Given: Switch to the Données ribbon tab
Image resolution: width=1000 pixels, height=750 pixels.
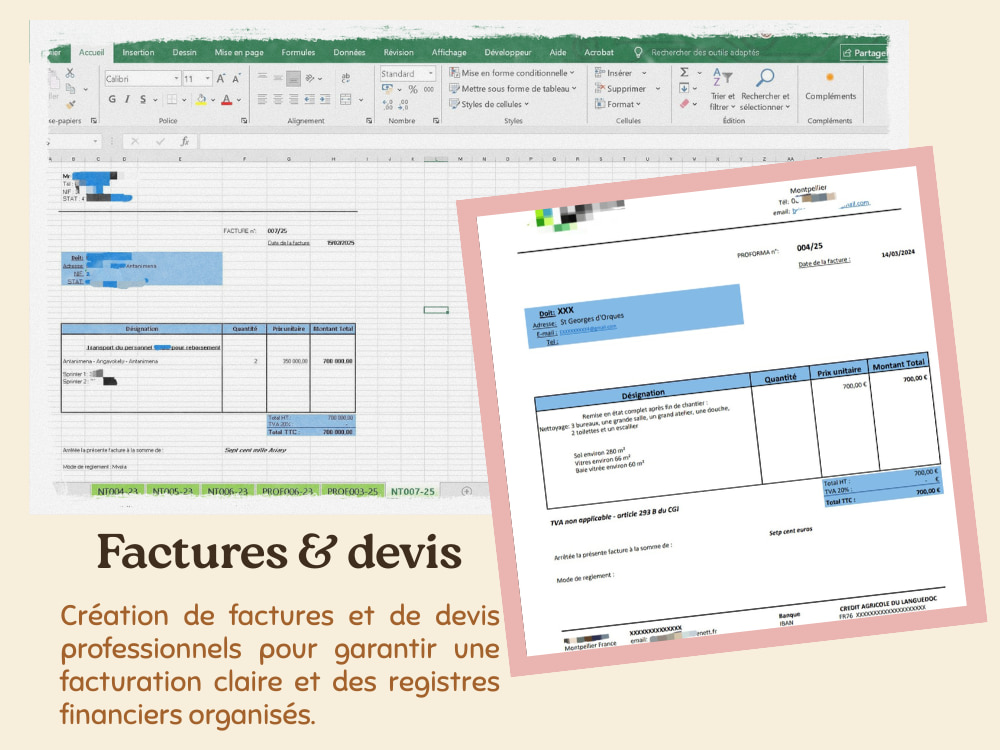Looking at the screenshot, I should coord(349,52).
